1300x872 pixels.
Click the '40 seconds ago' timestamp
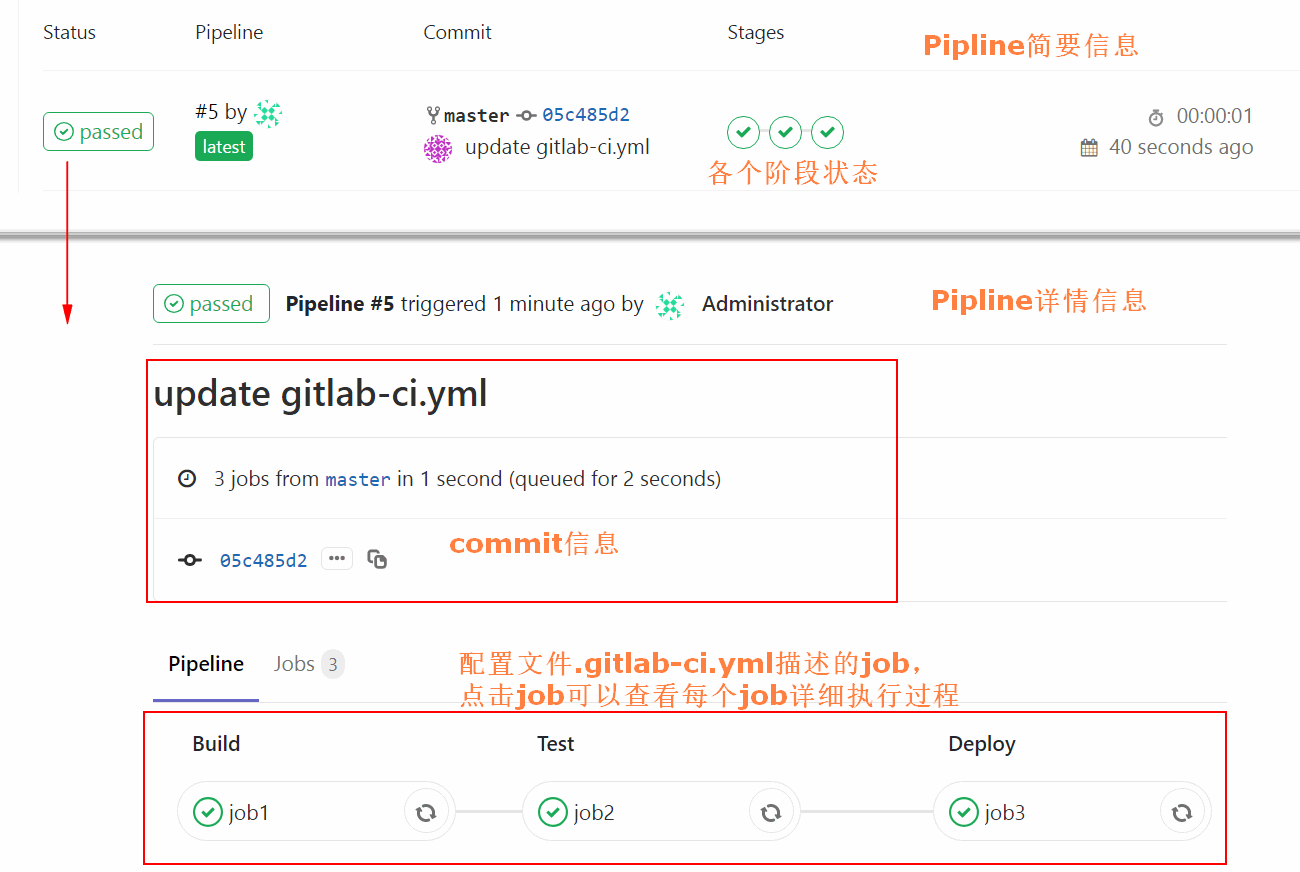coord(1181,147)
